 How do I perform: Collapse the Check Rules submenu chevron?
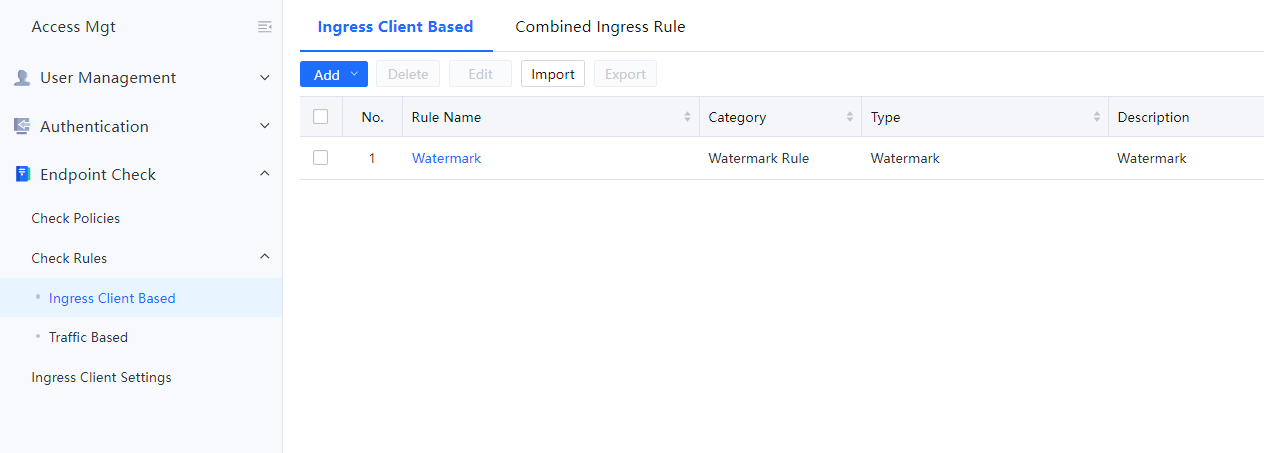coord(265,257)
